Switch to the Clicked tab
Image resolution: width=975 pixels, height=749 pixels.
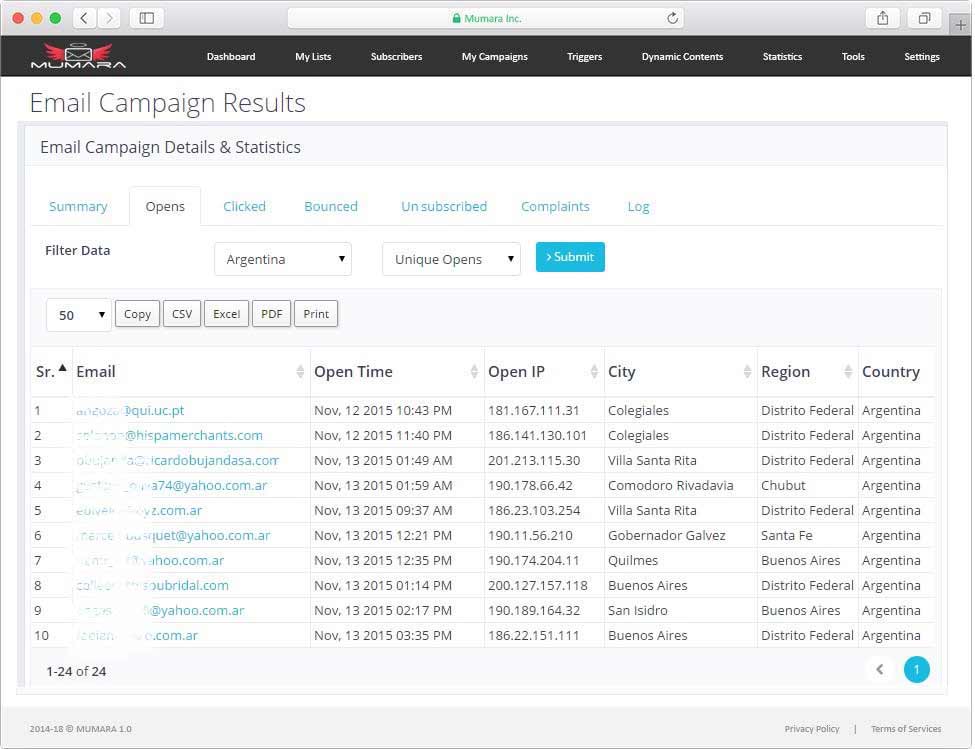pyautogui.click(x=244, y=206)
